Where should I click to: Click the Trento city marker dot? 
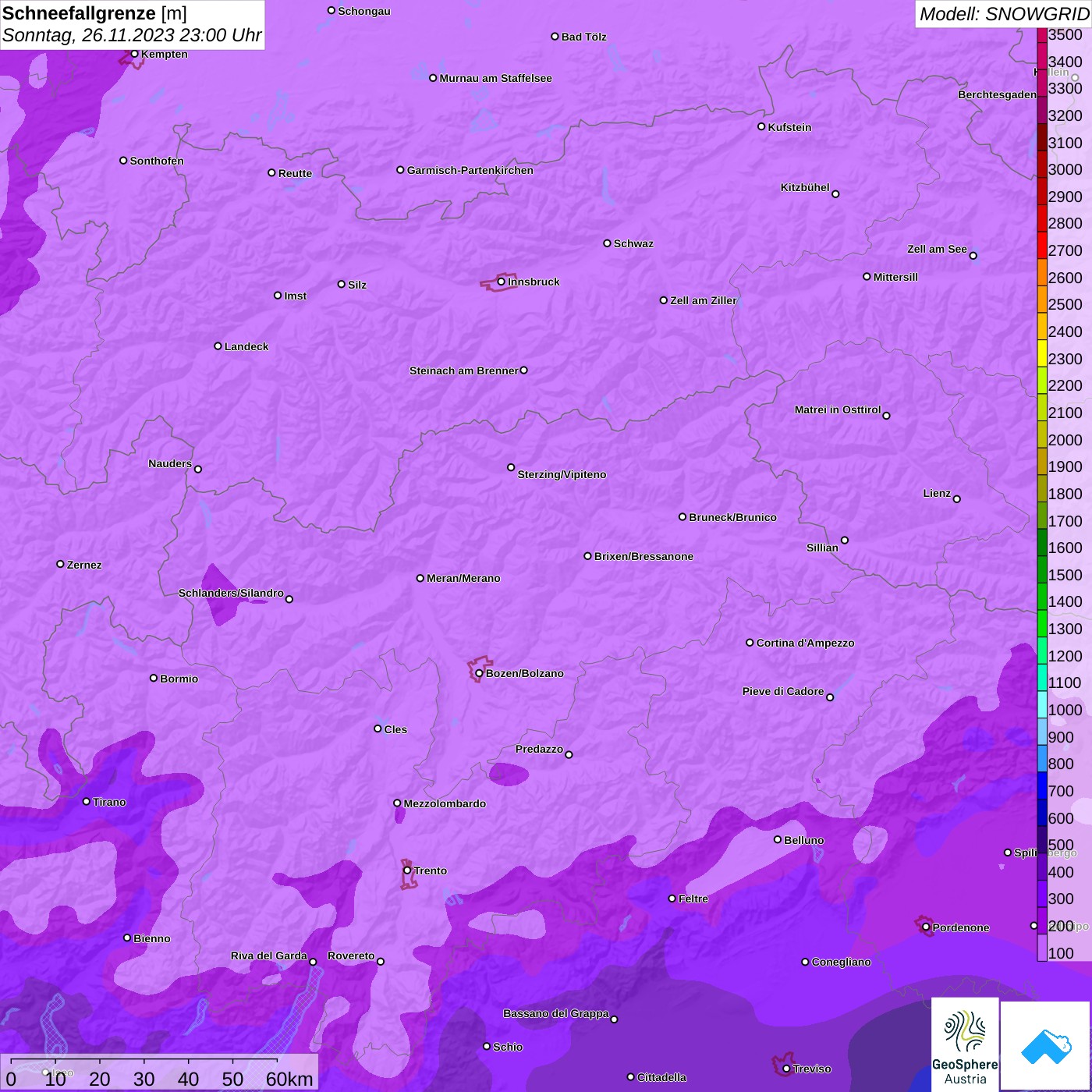pos(407,870)
